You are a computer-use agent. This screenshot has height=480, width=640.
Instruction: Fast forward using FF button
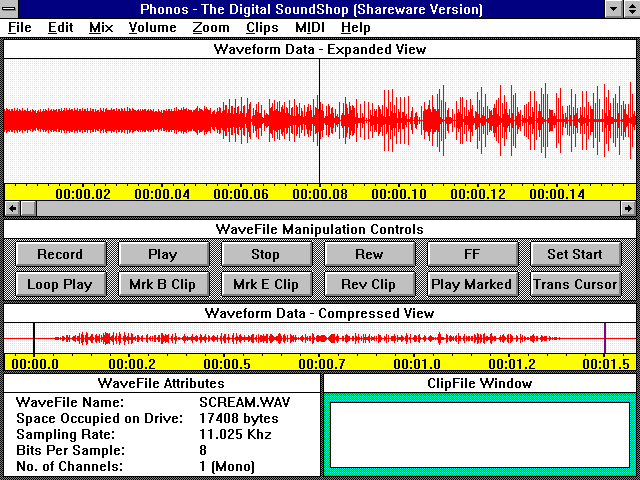click(472, 254)
